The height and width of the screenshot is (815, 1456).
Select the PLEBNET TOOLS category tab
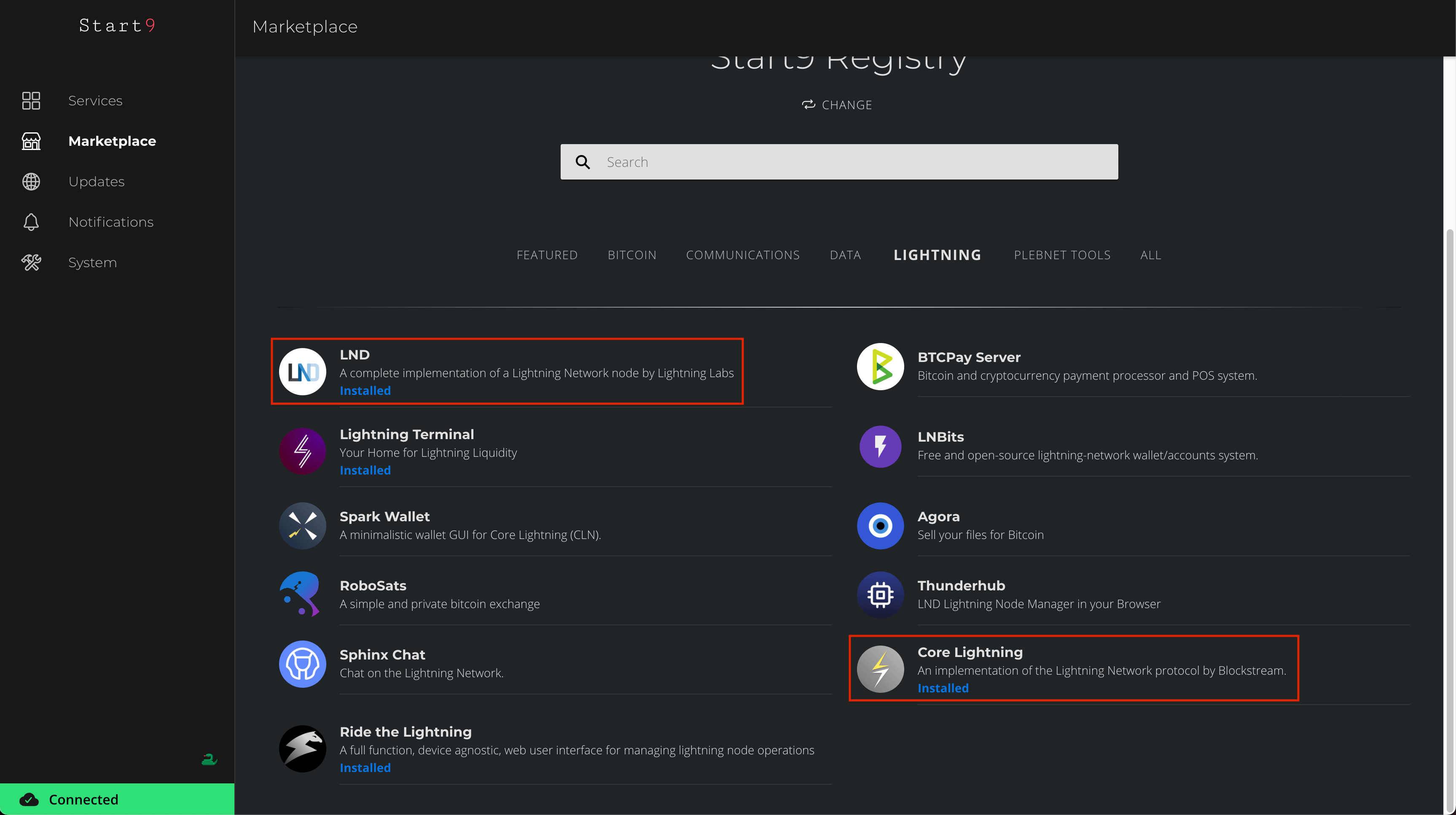(1061, 255)
